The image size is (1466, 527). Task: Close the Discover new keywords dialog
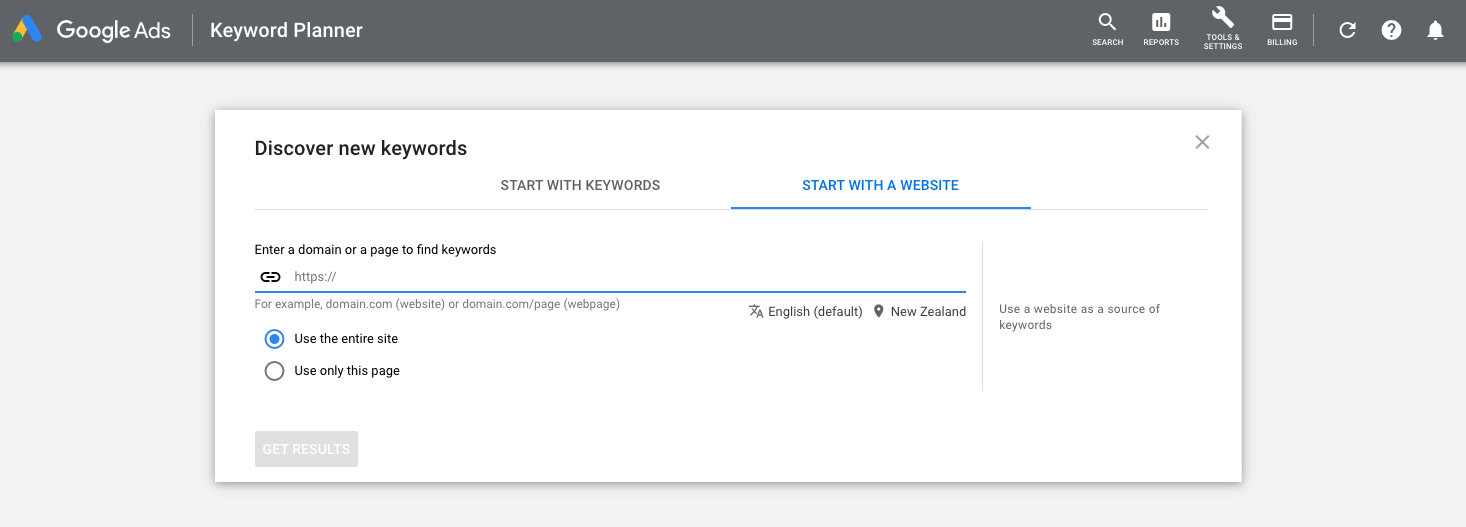[1202, 142]
